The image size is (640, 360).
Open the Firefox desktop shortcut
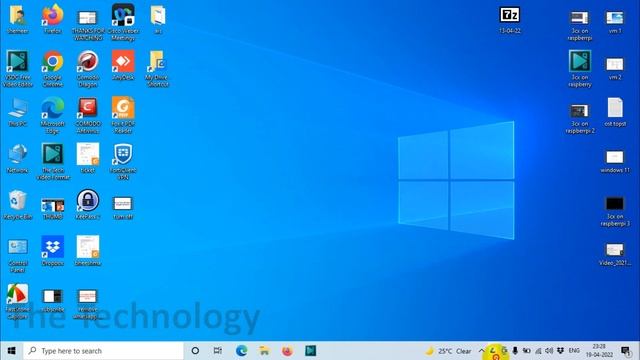pyautogui.click(x=53, y=18)
